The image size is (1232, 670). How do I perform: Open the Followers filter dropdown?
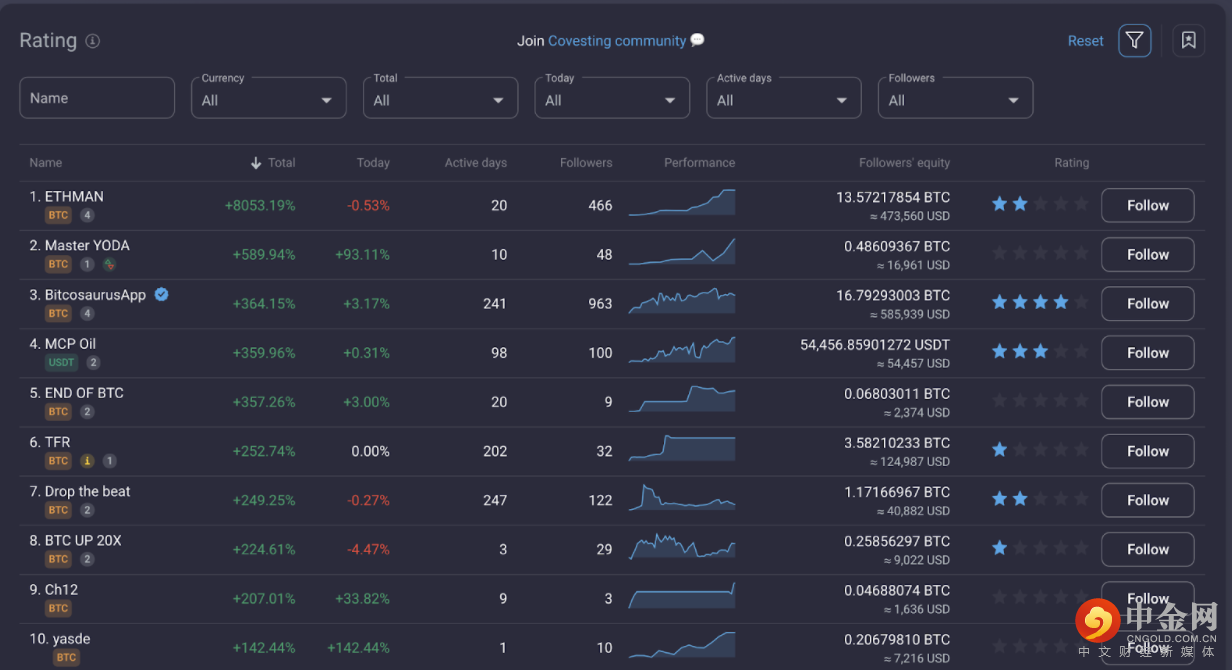955,99
